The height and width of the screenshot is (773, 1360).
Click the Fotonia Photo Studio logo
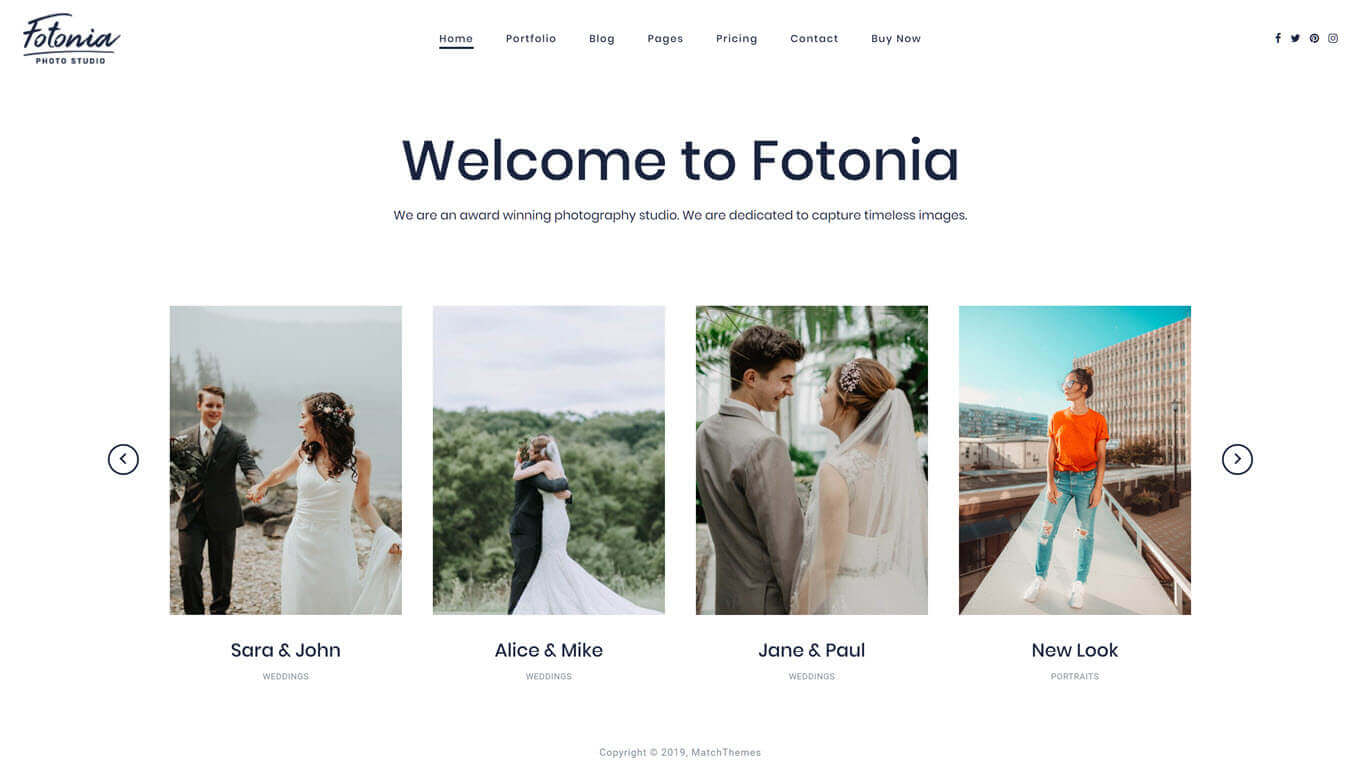[x=71, y=39]
